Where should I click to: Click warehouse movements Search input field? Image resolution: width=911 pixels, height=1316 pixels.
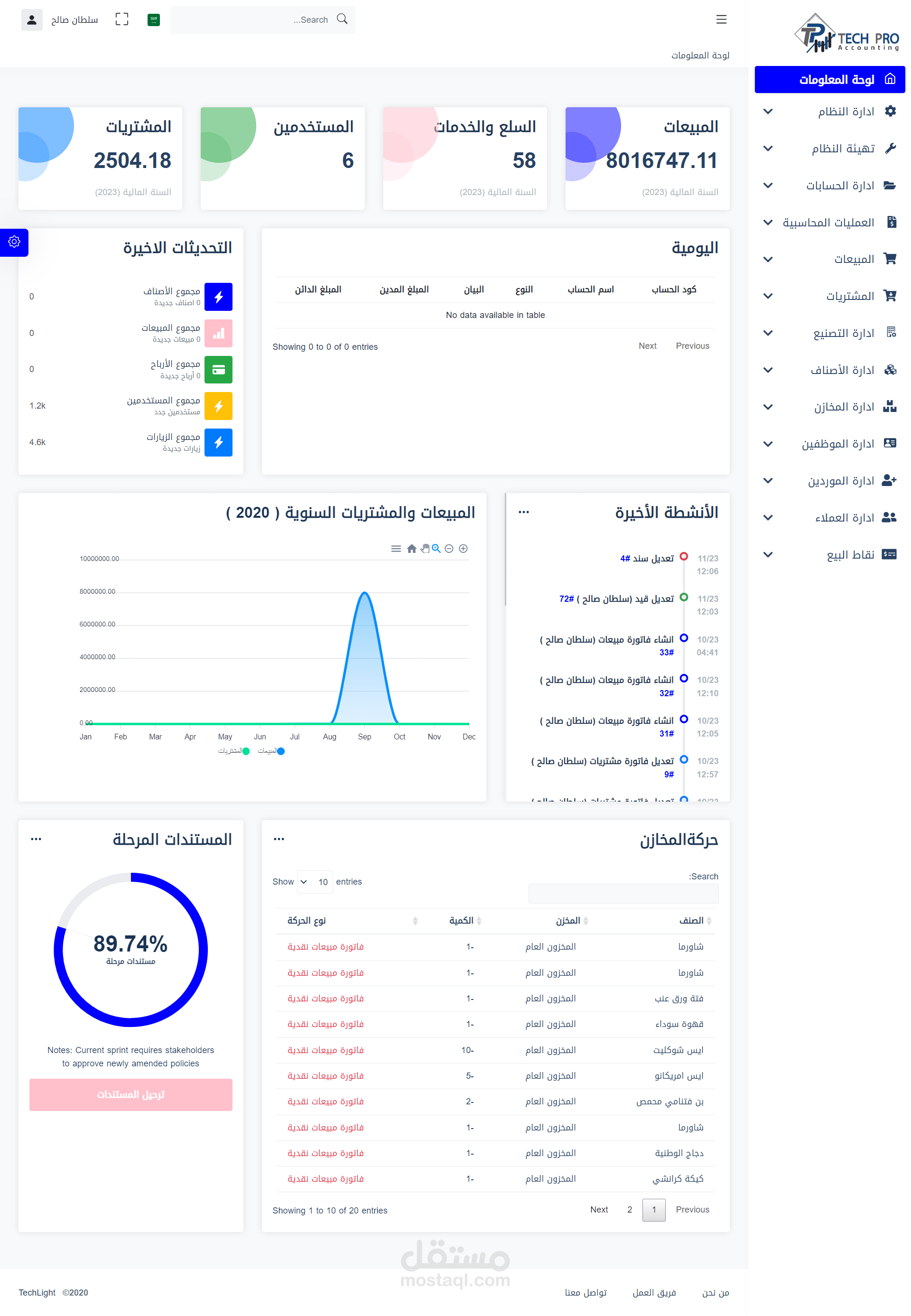tap(623, 894)
